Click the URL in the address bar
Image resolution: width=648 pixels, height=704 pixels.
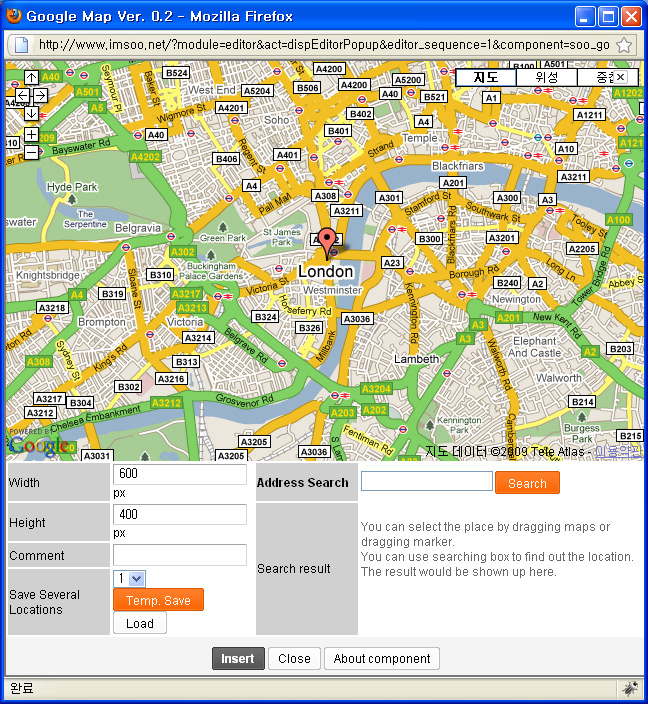[x=324, y=45]
